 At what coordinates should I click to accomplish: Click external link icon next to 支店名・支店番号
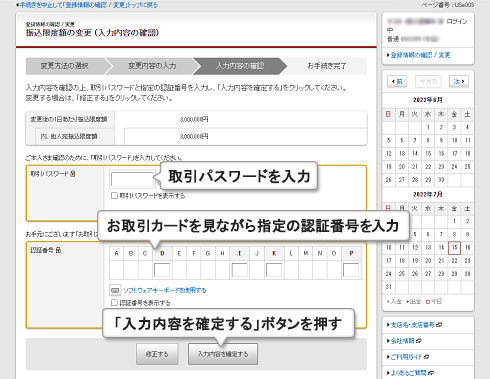[439, 325]
